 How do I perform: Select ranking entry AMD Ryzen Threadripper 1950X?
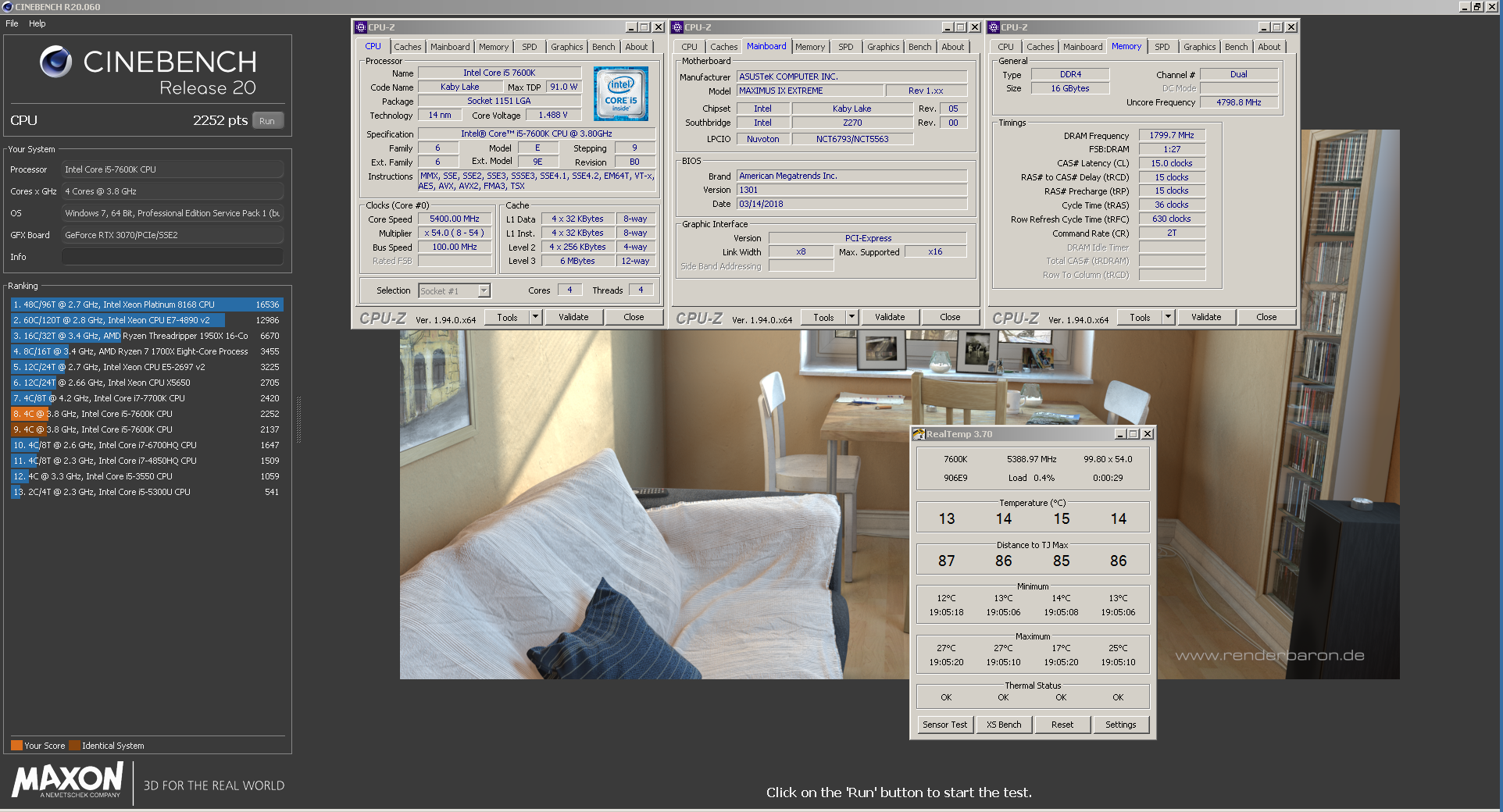pos(147,336)
